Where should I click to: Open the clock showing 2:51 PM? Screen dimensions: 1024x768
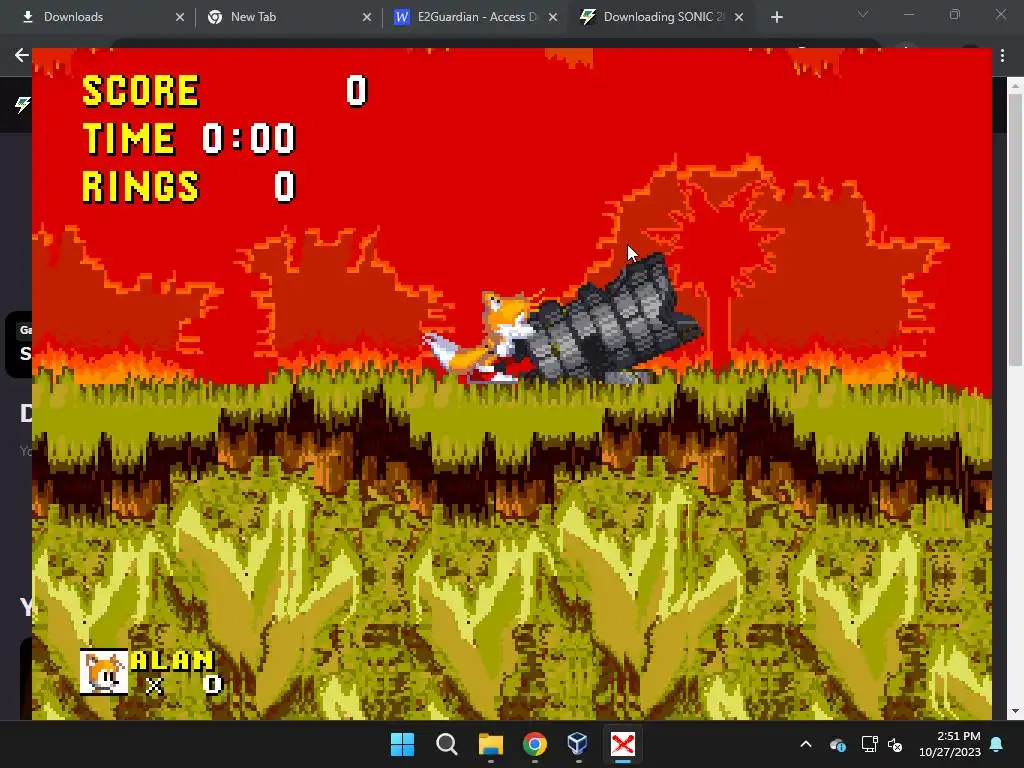click(x=950, y=744)
